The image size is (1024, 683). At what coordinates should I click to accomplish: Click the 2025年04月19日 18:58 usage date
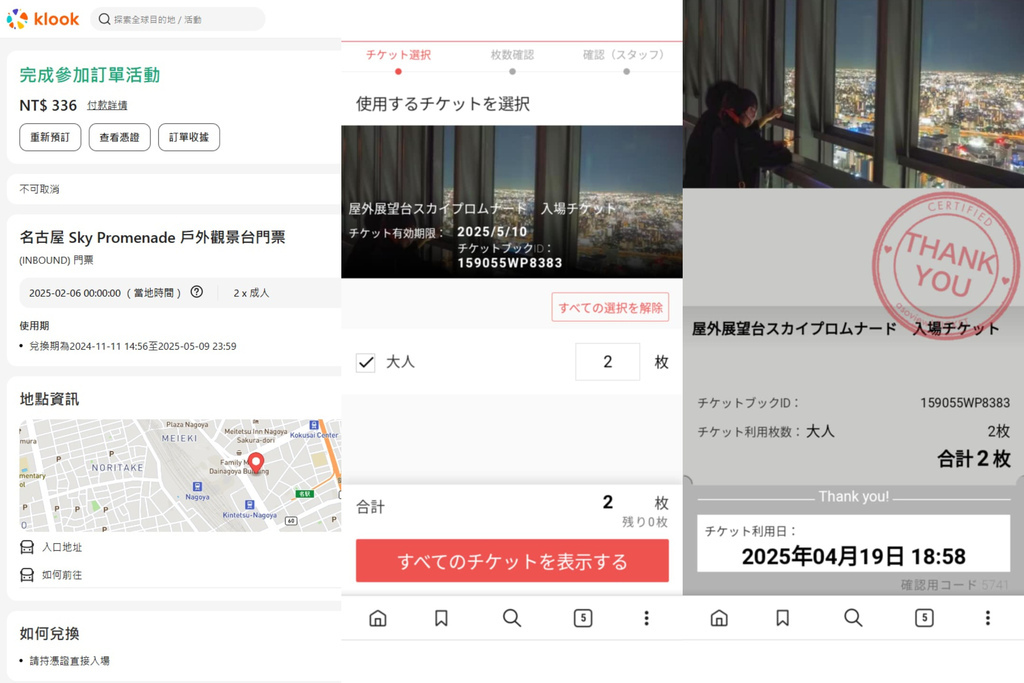[x=854, y=556]
